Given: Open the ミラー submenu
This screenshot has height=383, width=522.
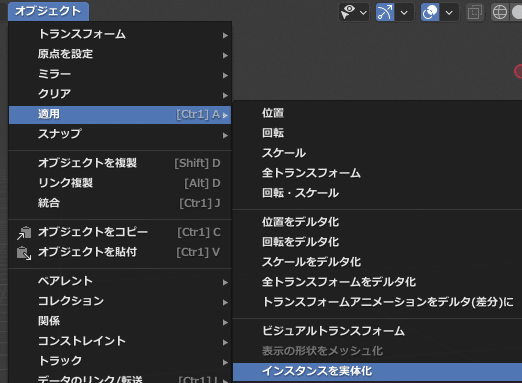Looking at the screenshot, I should coord(120,74).
